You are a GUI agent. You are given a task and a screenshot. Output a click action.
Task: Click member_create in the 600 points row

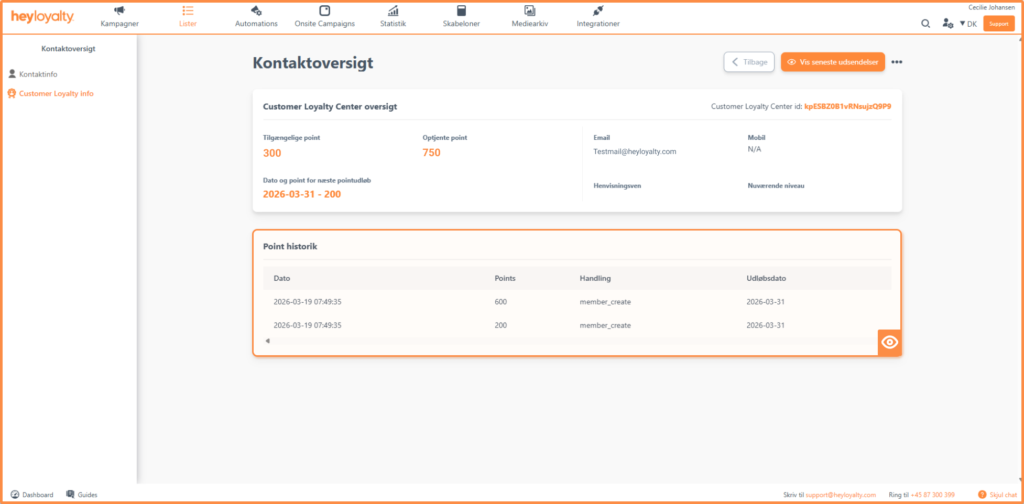(x=605, y=302)
